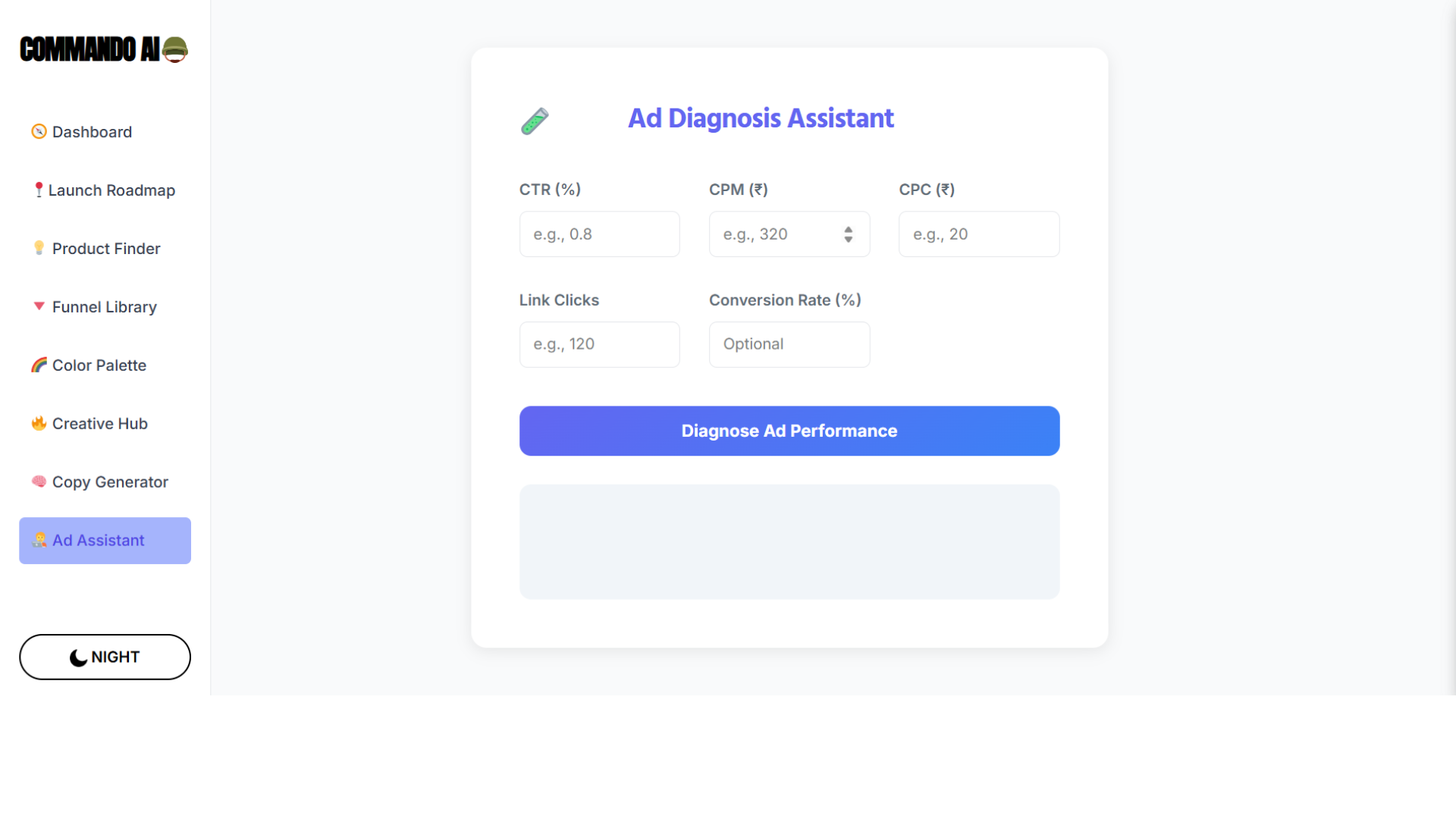1456x819 pixels.
Task: Click into the Link Clicks field
Action: click(x=599, y=344)
